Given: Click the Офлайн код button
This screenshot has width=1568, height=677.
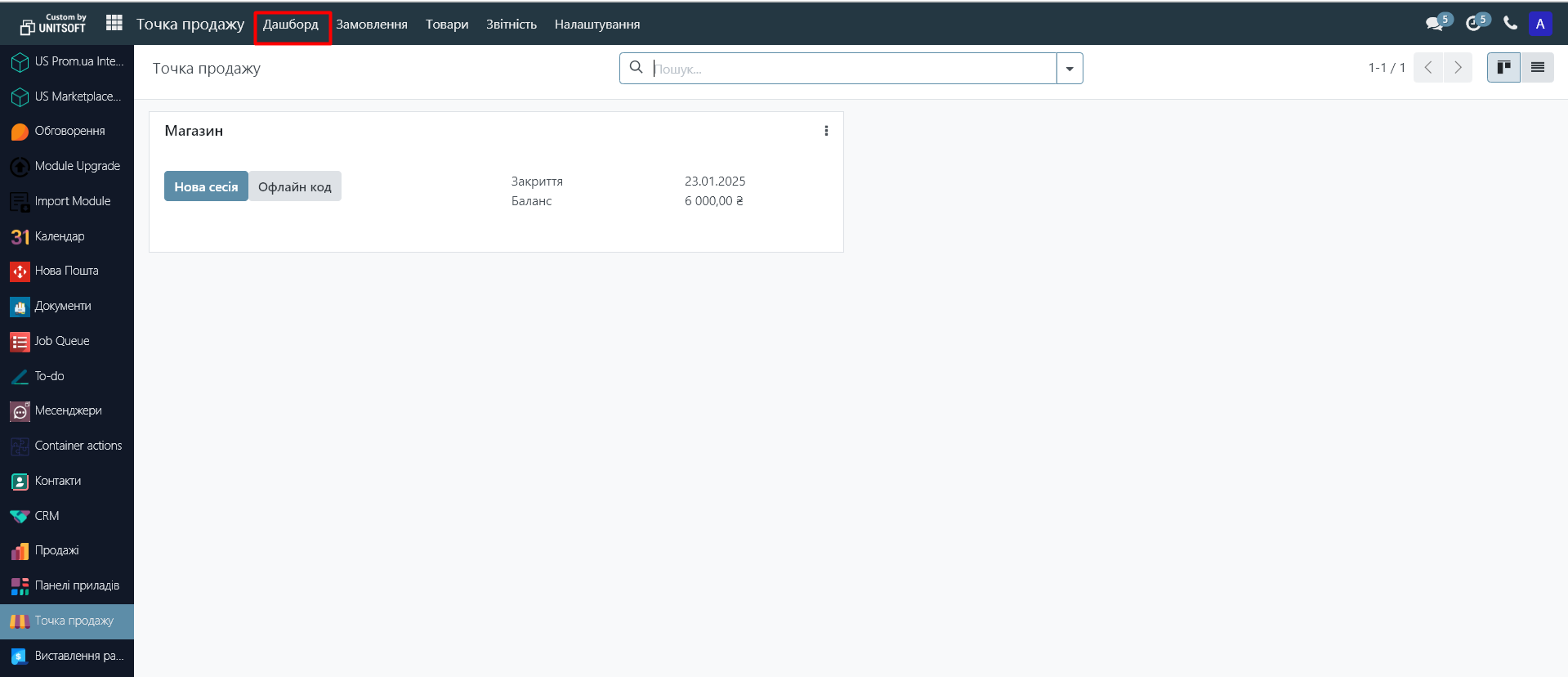Looking at the screenshot, I should point(295,186).
